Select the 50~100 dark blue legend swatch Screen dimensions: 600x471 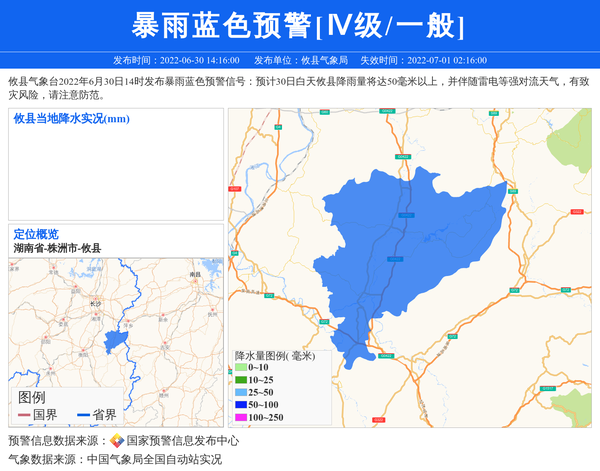(240, 404)
